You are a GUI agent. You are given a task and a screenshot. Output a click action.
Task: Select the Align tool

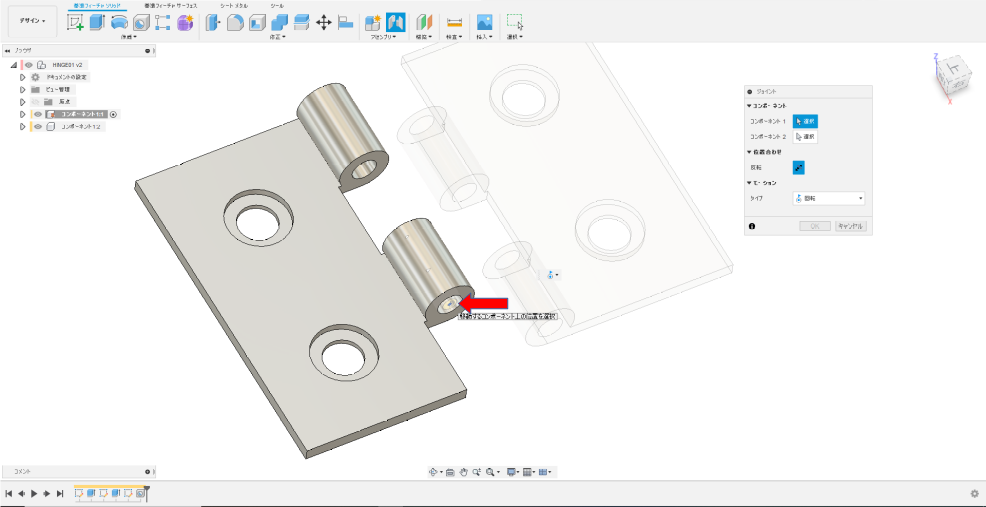[x=345, y=23]
